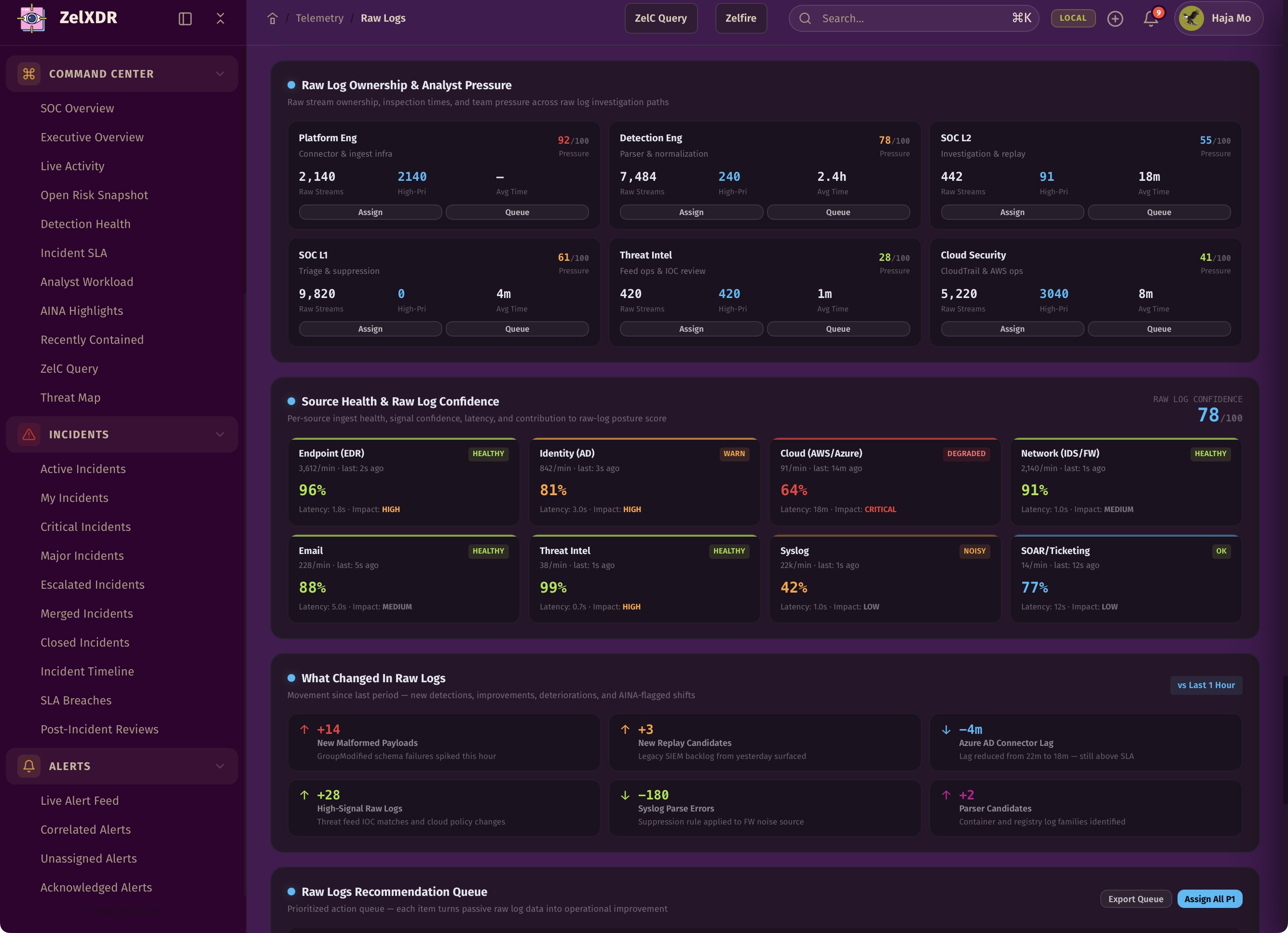Viewport: 1288px width, 933px height.
Task: Toggle the sidebar panel layout icon
Action: (x=185, y=19)
